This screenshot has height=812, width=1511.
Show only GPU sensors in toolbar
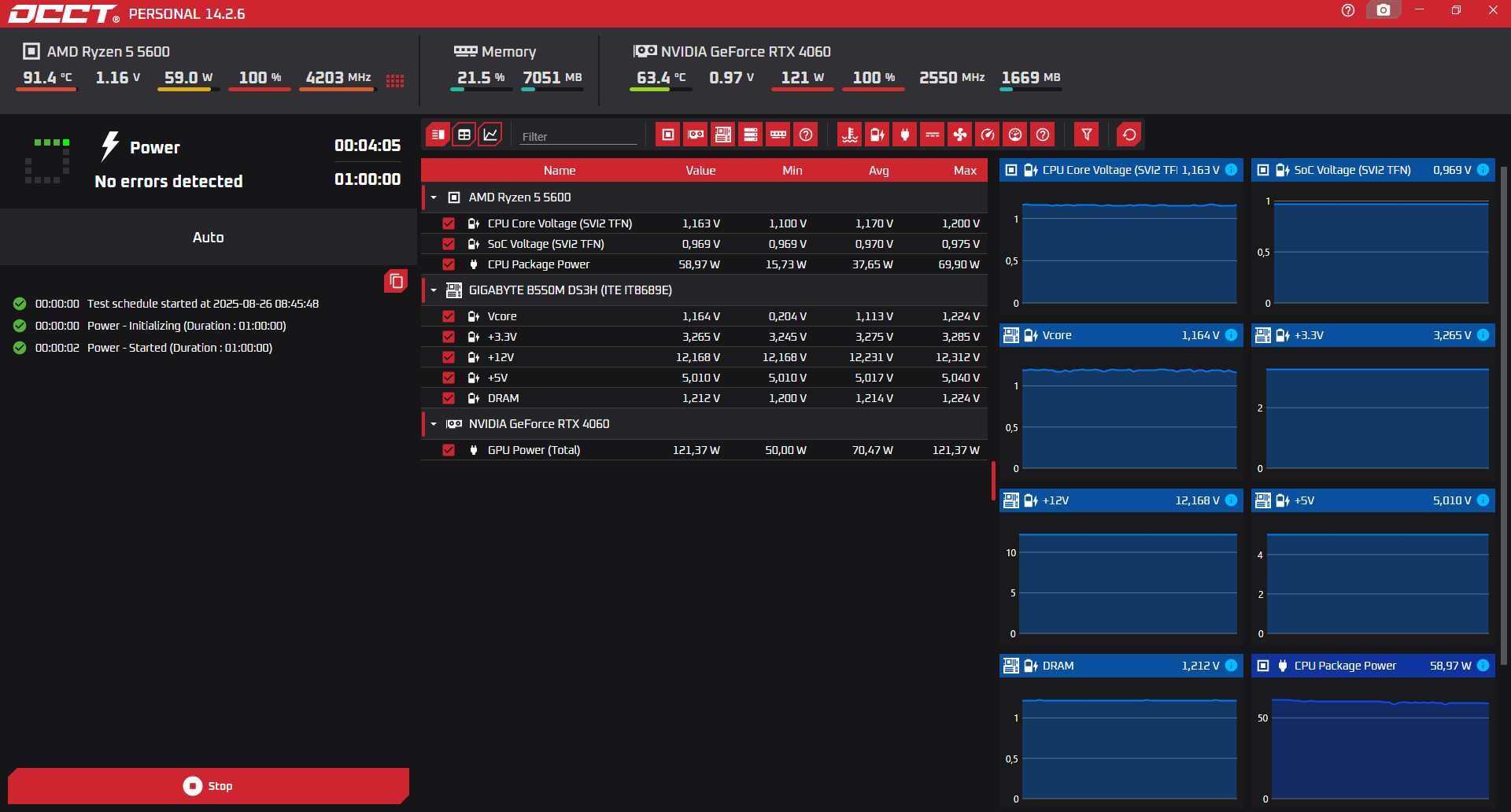[x=696, y=135]
